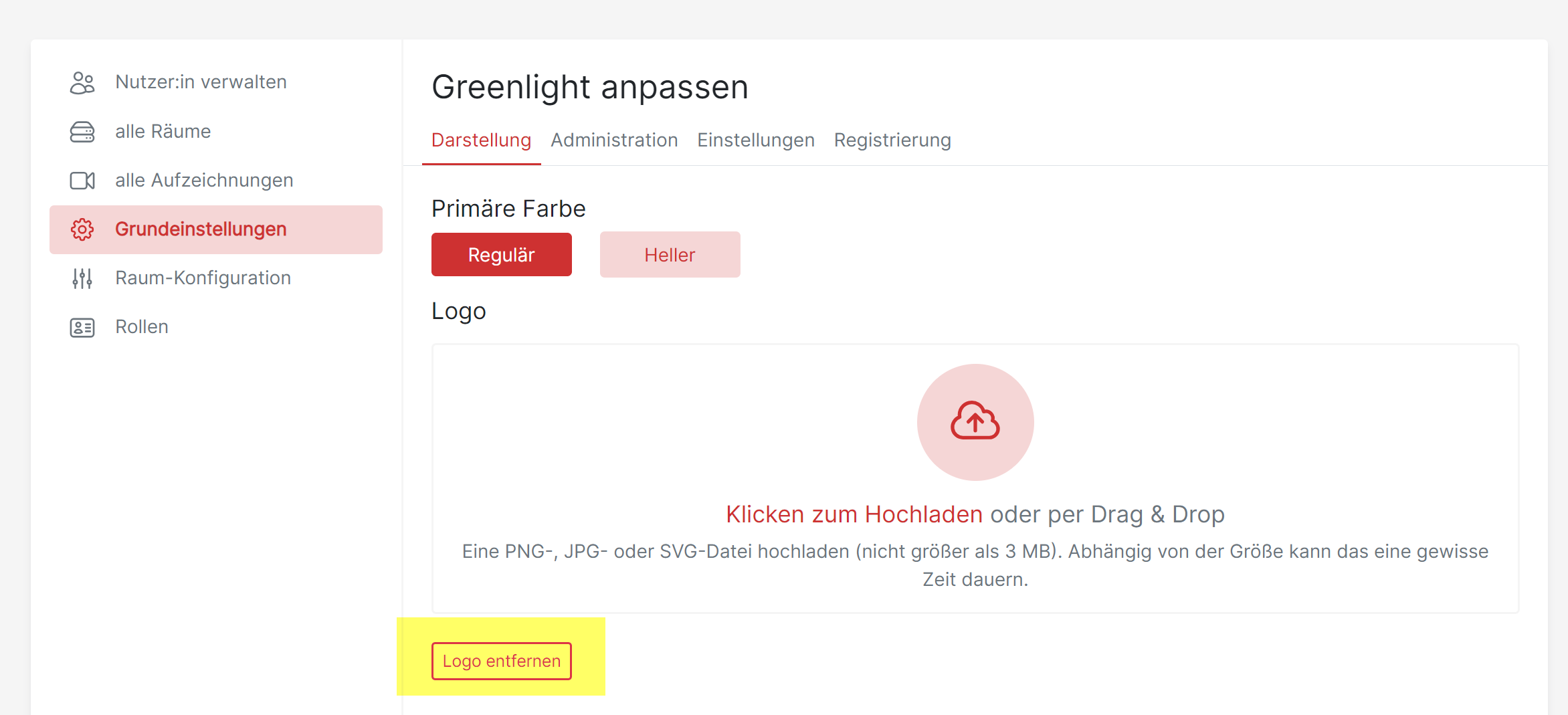Open the Nutzer:in verwalten sidebar entry

(x=201, y=82)
